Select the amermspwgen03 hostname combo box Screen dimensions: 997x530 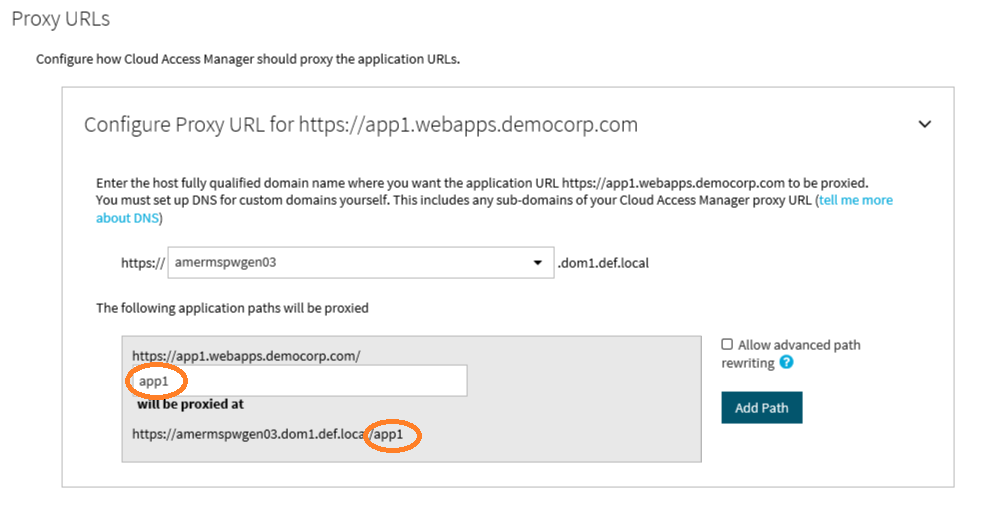coord(361,262)
